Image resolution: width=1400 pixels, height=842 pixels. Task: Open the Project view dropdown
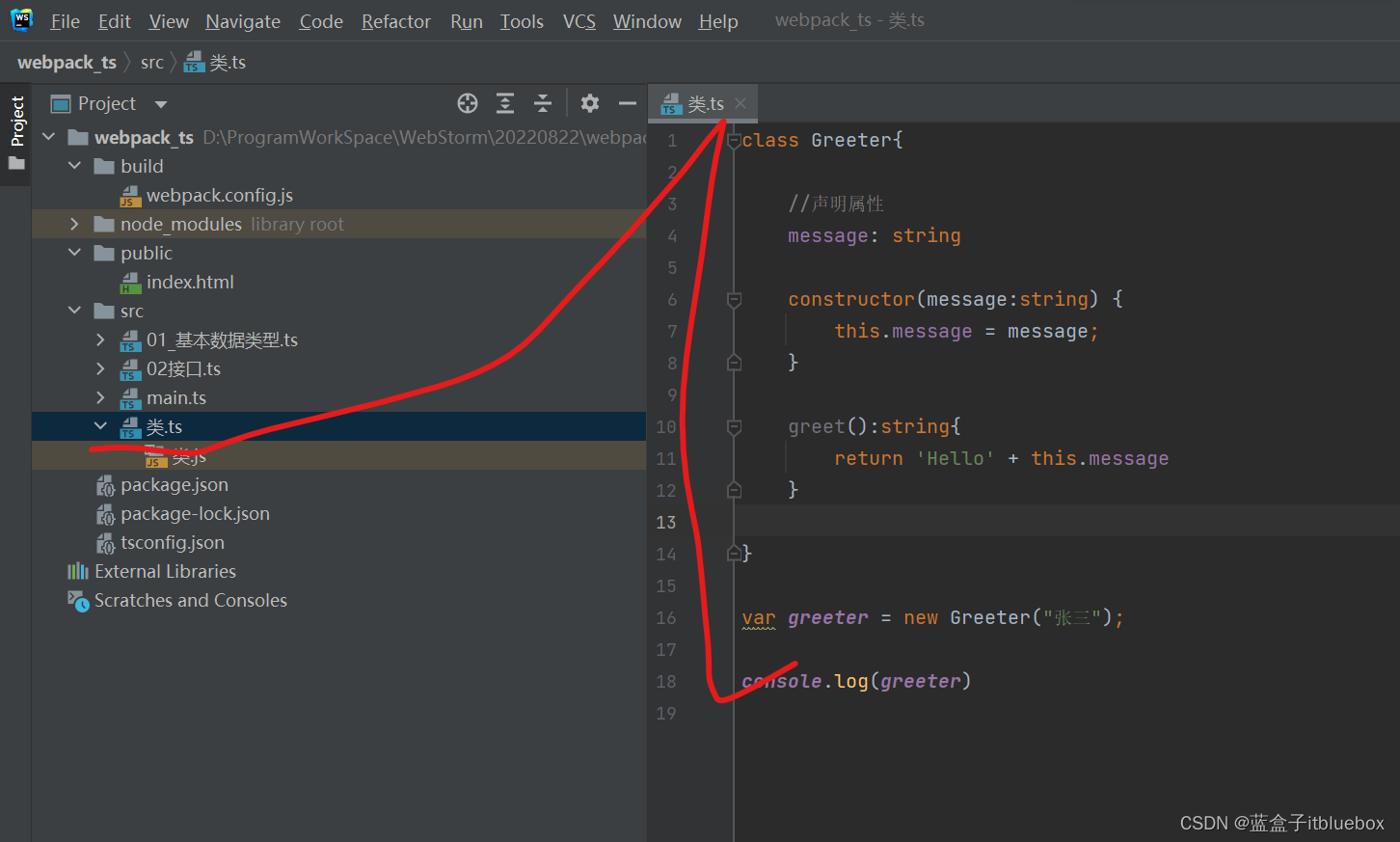[161, 104]
